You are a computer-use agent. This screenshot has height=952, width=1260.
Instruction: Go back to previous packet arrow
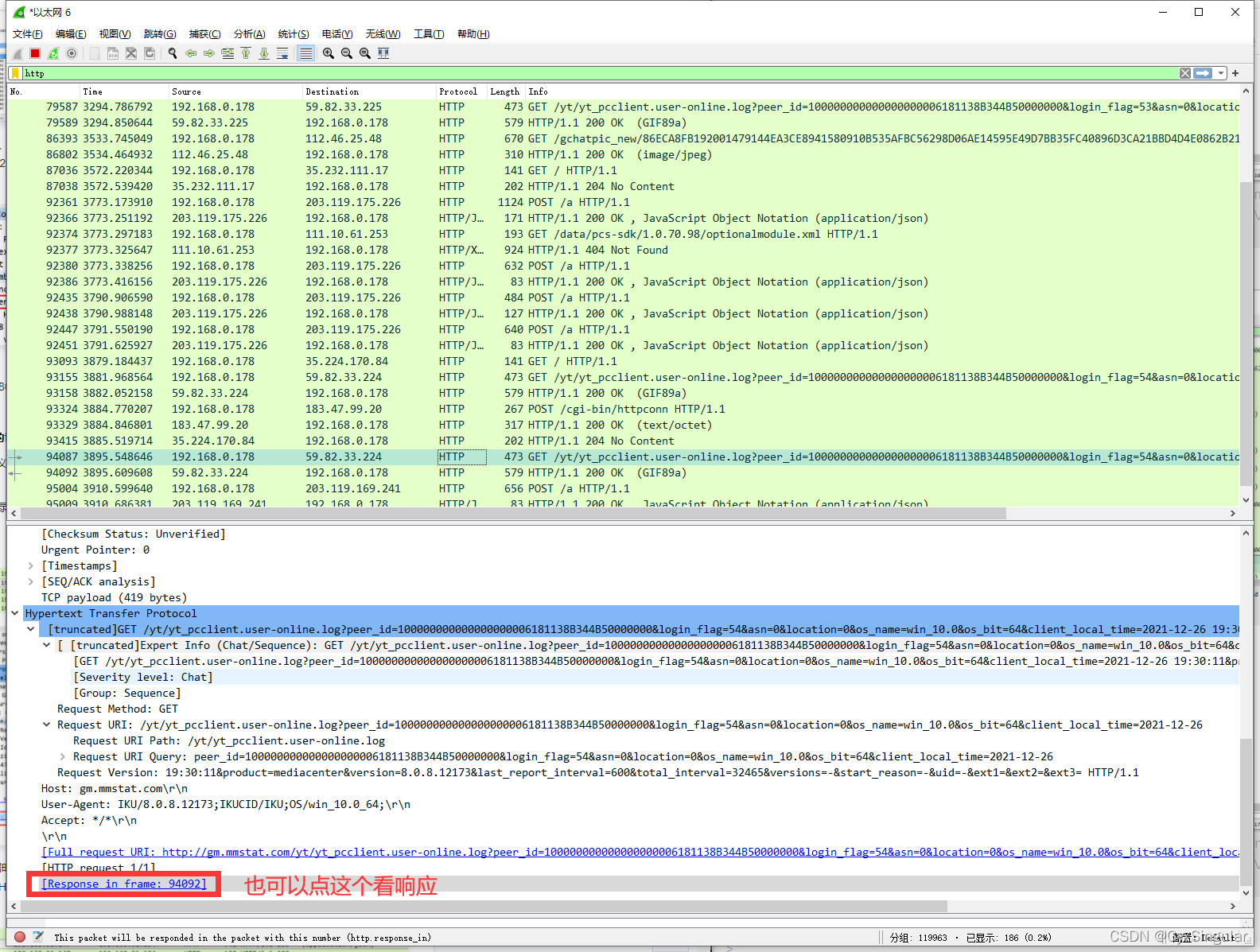[191, 53]
